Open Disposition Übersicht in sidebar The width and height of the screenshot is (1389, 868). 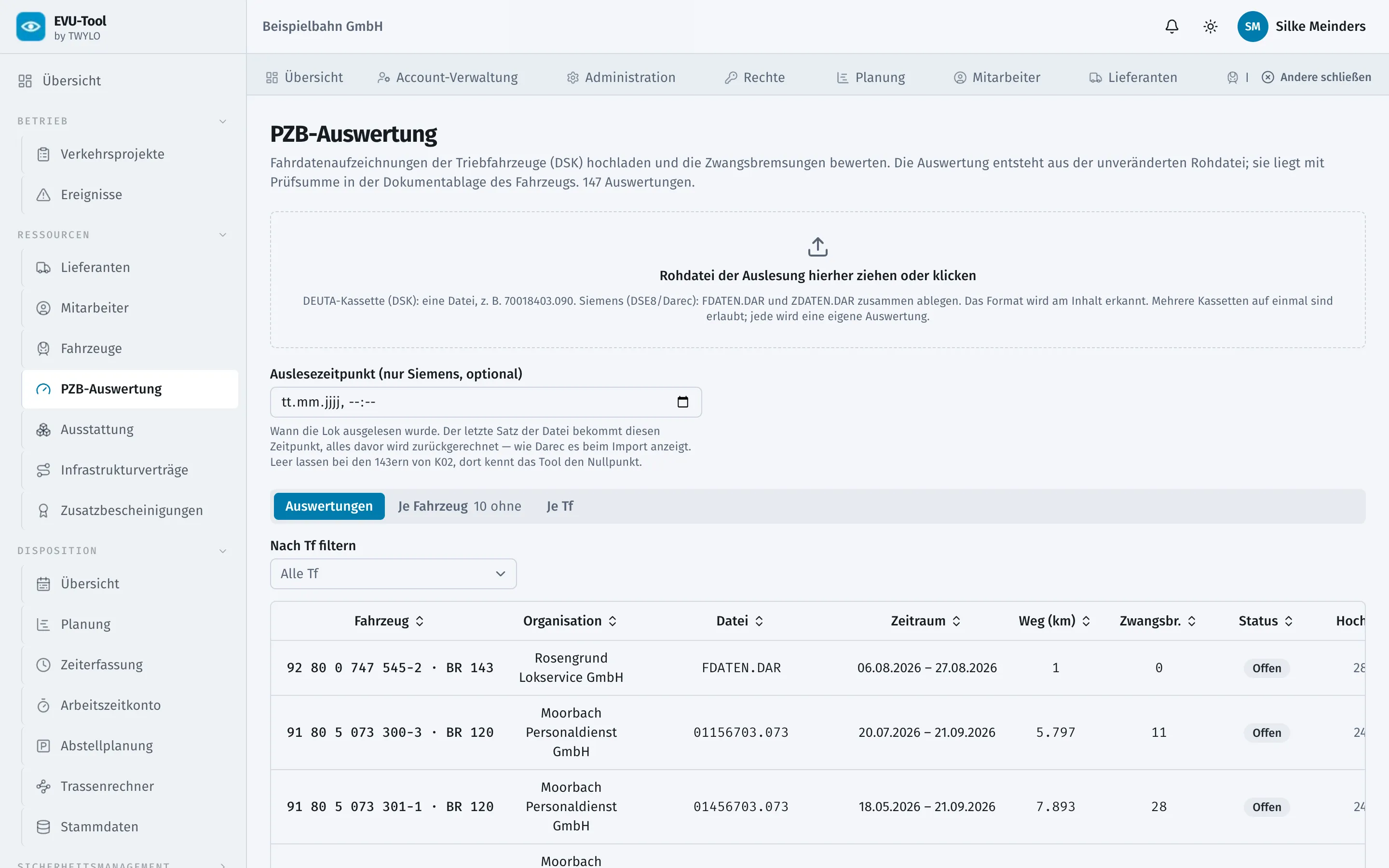pyautogui.click(x=130, y=584)
